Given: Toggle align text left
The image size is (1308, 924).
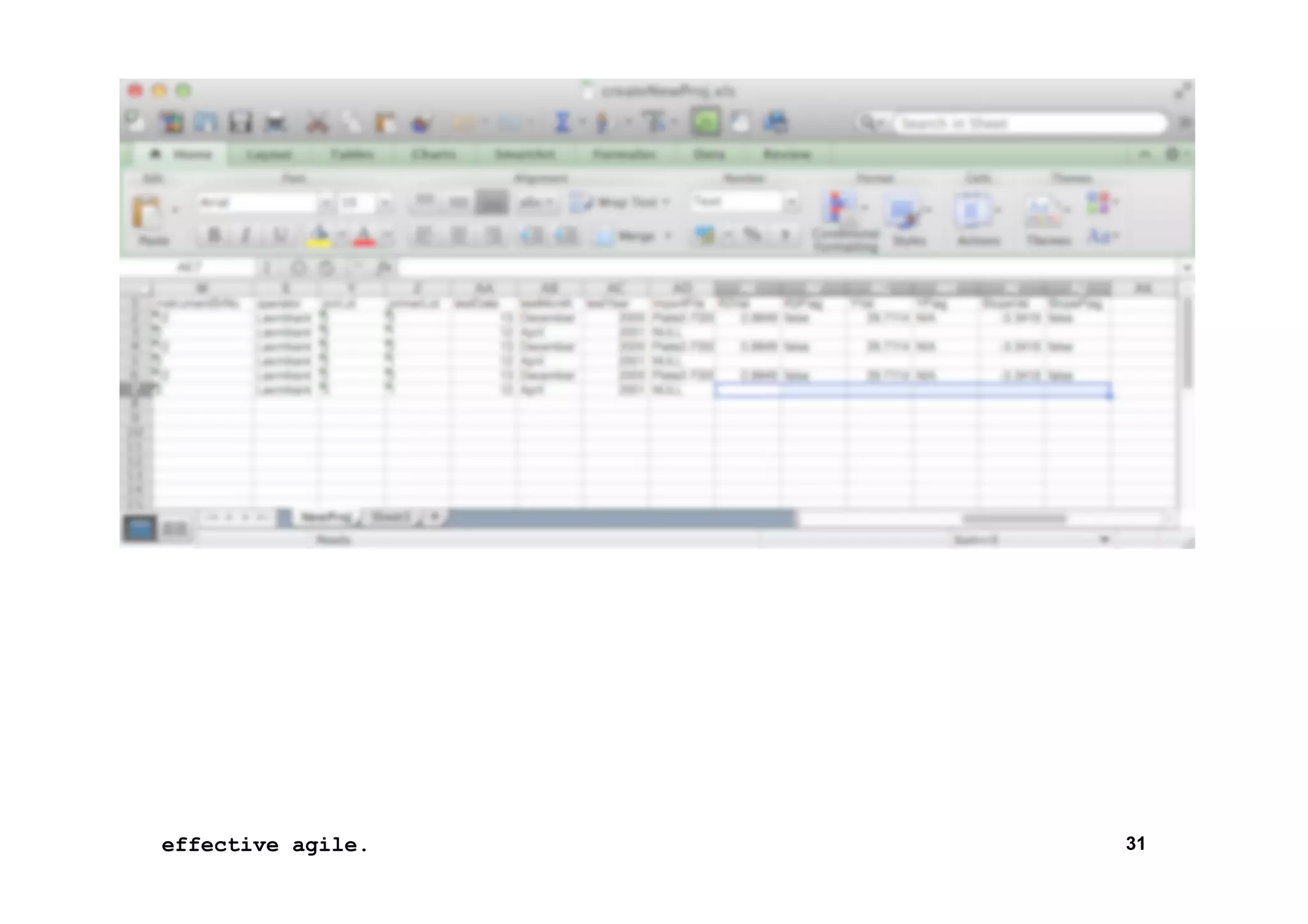Looking at the screenshot, I should click(423, 236).
